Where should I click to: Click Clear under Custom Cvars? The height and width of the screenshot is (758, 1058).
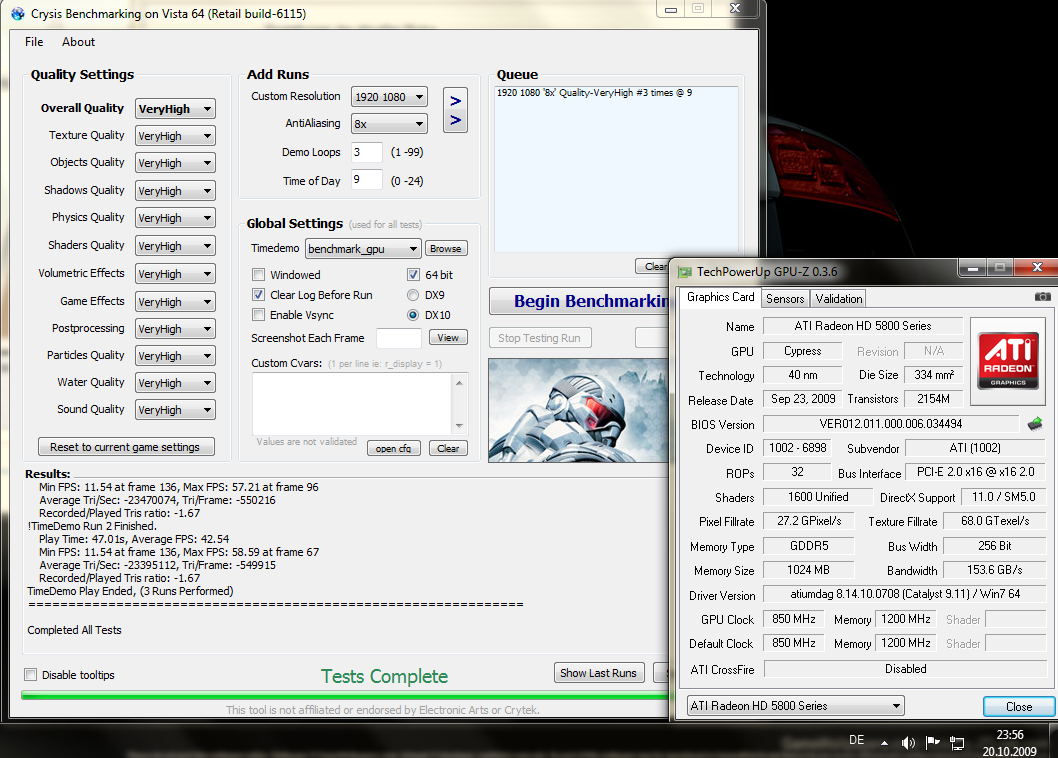coord(448,448)
